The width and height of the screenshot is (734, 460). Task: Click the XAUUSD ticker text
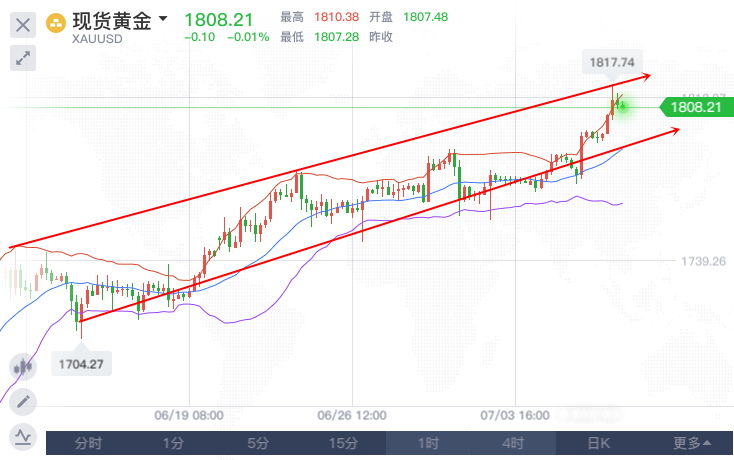coord(95,38)
